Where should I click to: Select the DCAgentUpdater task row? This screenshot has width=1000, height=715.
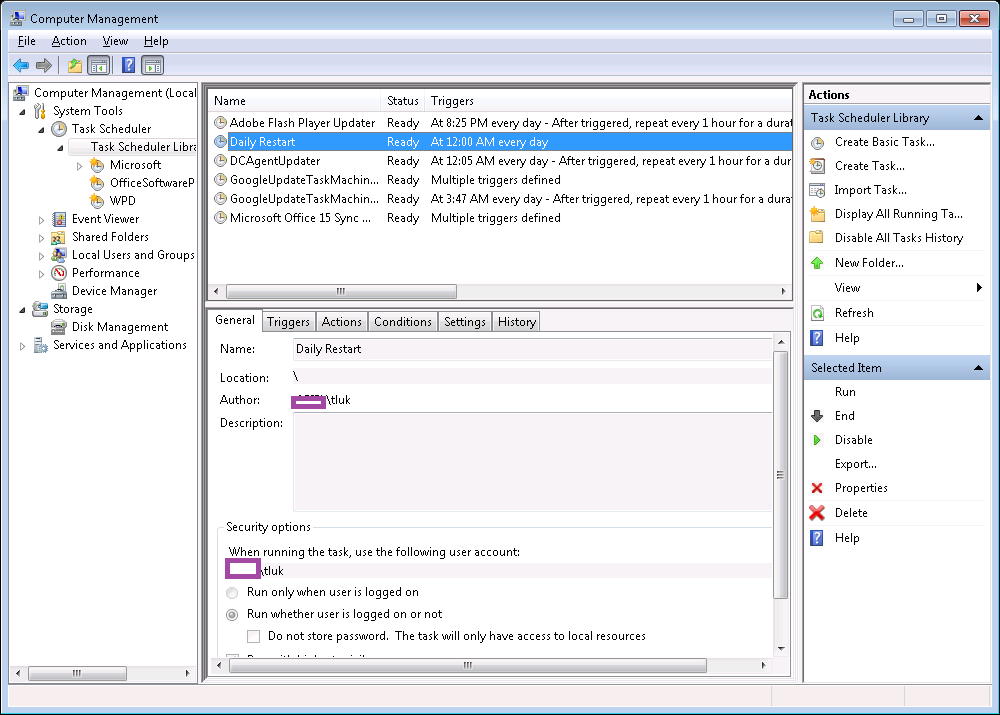click(275, 161)
